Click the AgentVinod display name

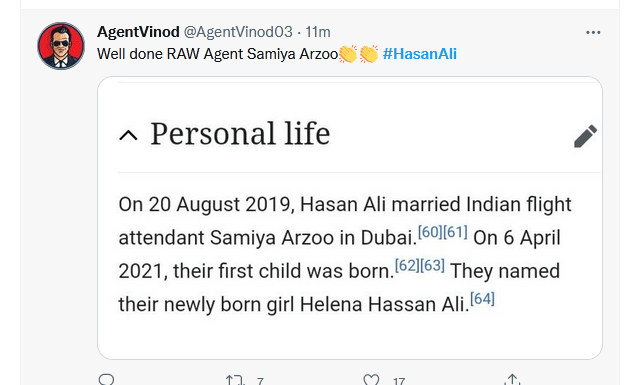point(138,32)
